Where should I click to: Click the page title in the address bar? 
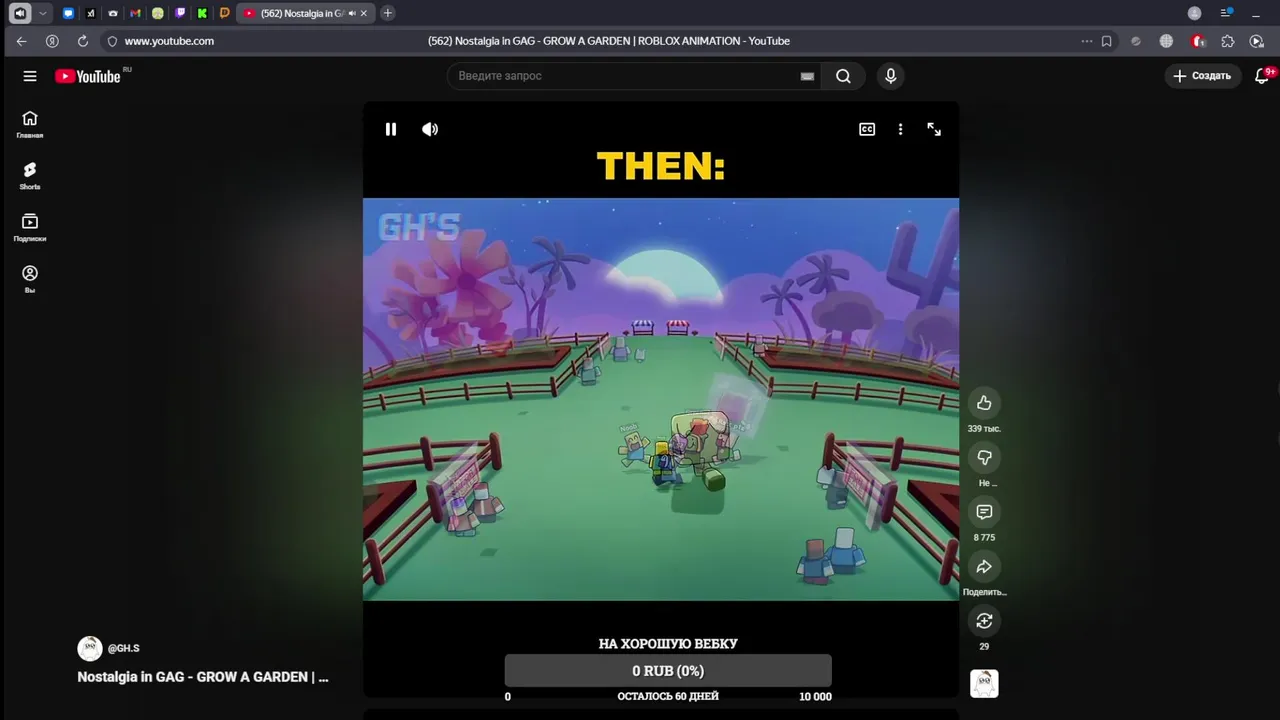pos(608,41)
